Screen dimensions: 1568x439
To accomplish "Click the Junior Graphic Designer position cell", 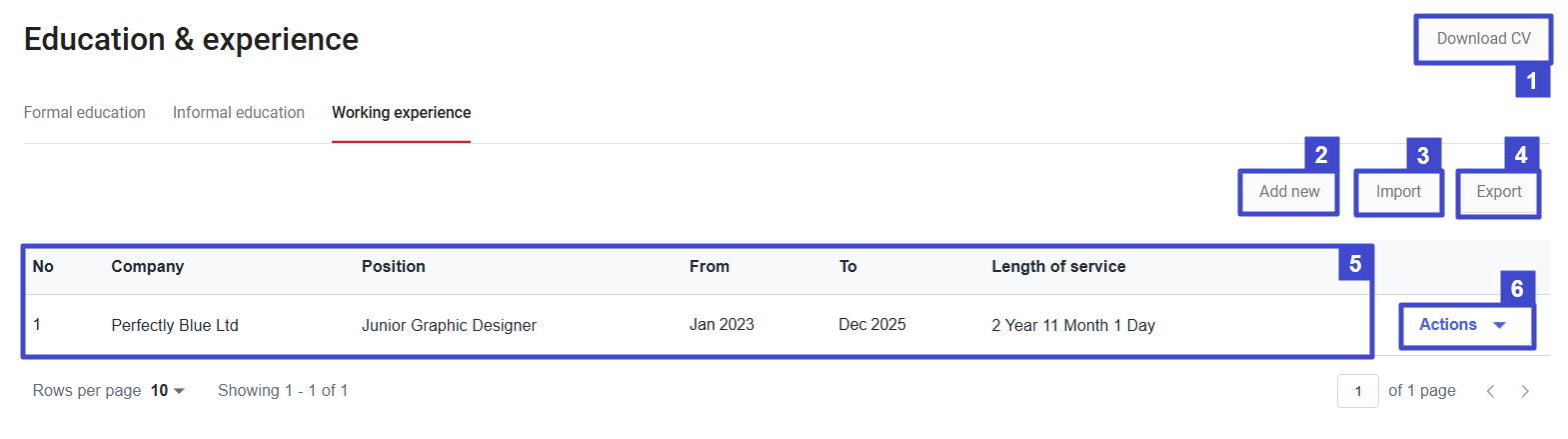I will (449, 326).
